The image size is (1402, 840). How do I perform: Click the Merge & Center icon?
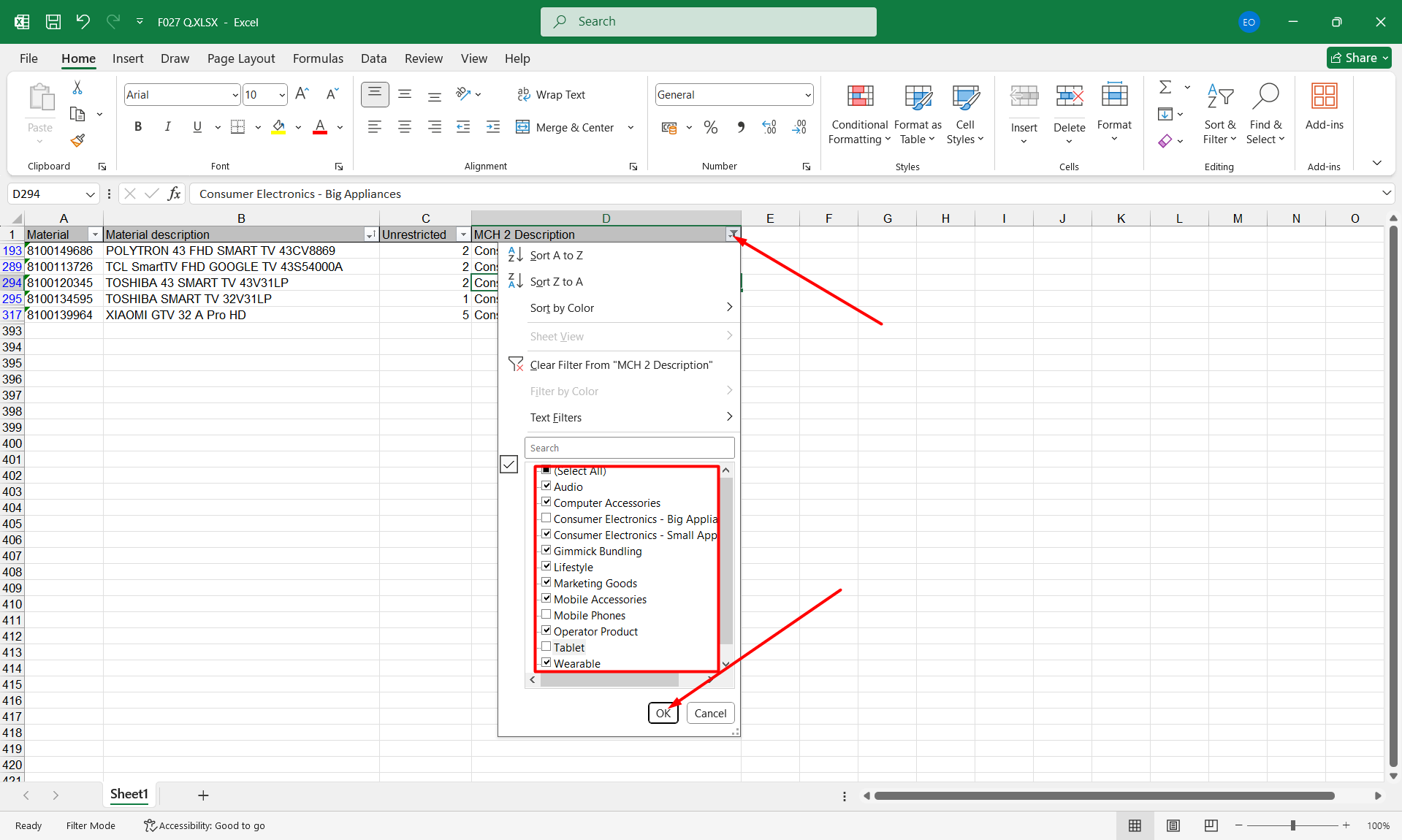coord(522,127)
